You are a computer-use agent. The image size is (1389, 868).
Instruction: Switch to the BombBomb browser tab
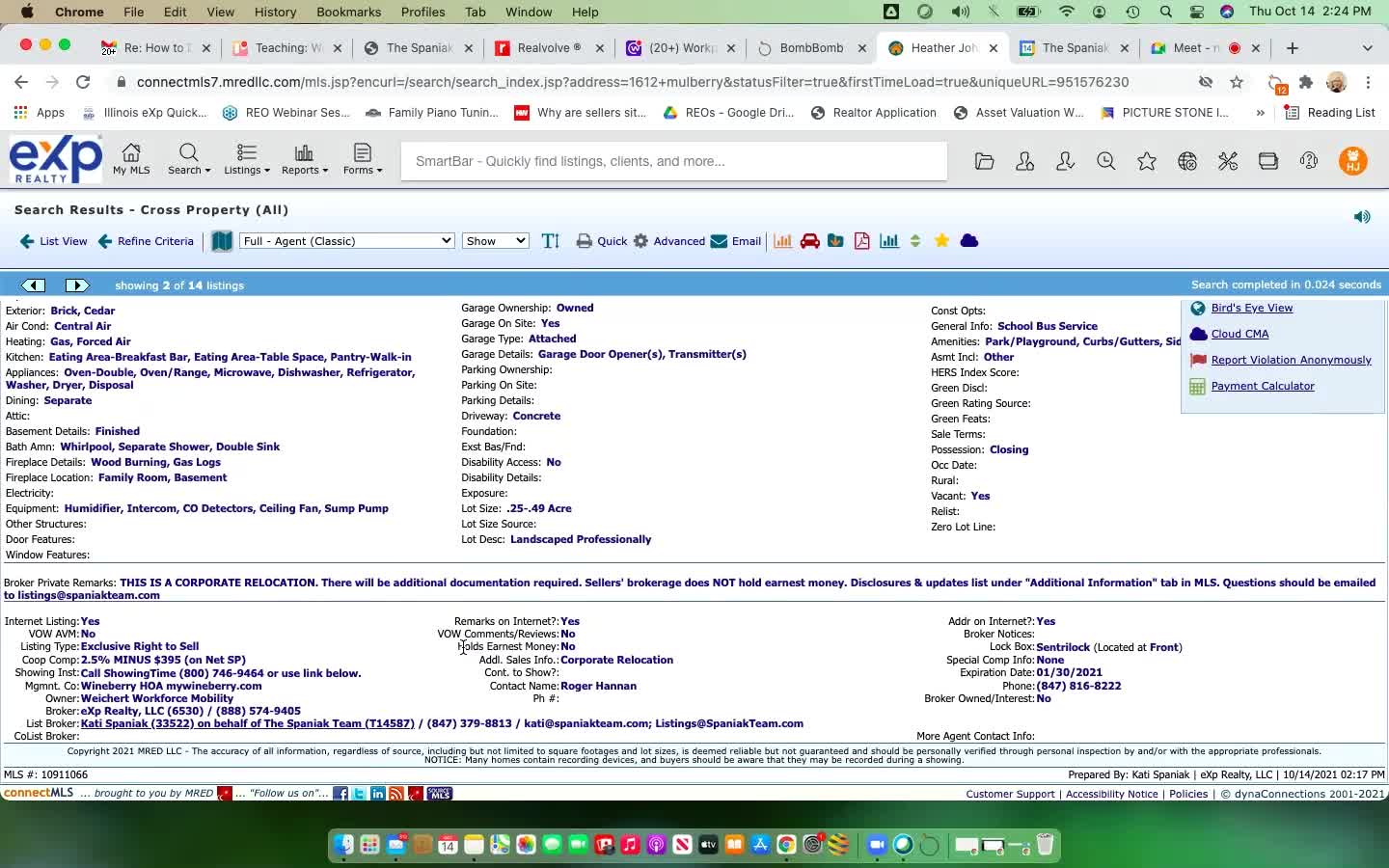click(x=812, y=48)
